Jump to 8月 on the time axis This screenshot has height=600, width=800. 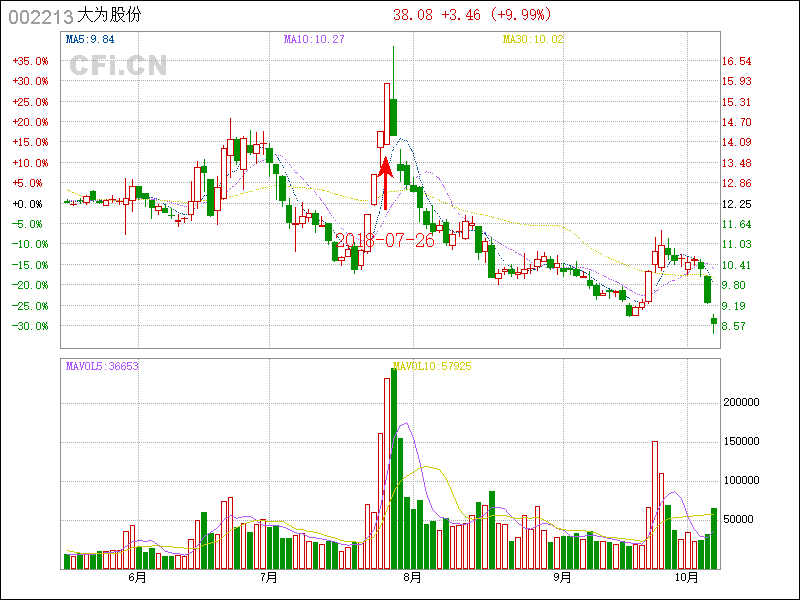(x=412, y=578)
